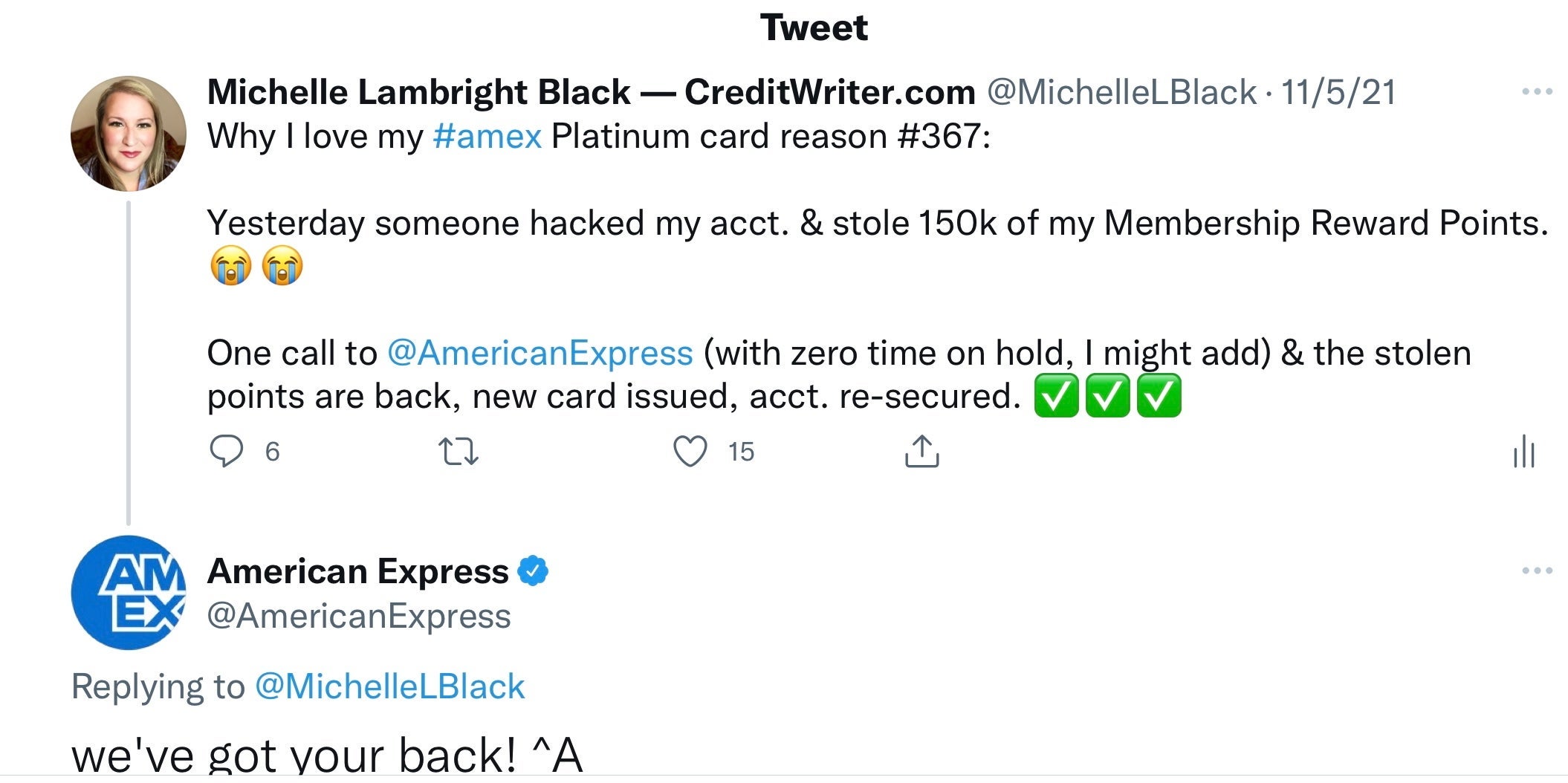
Task: Like the tweet with heart icon
Action: [690, 451]
